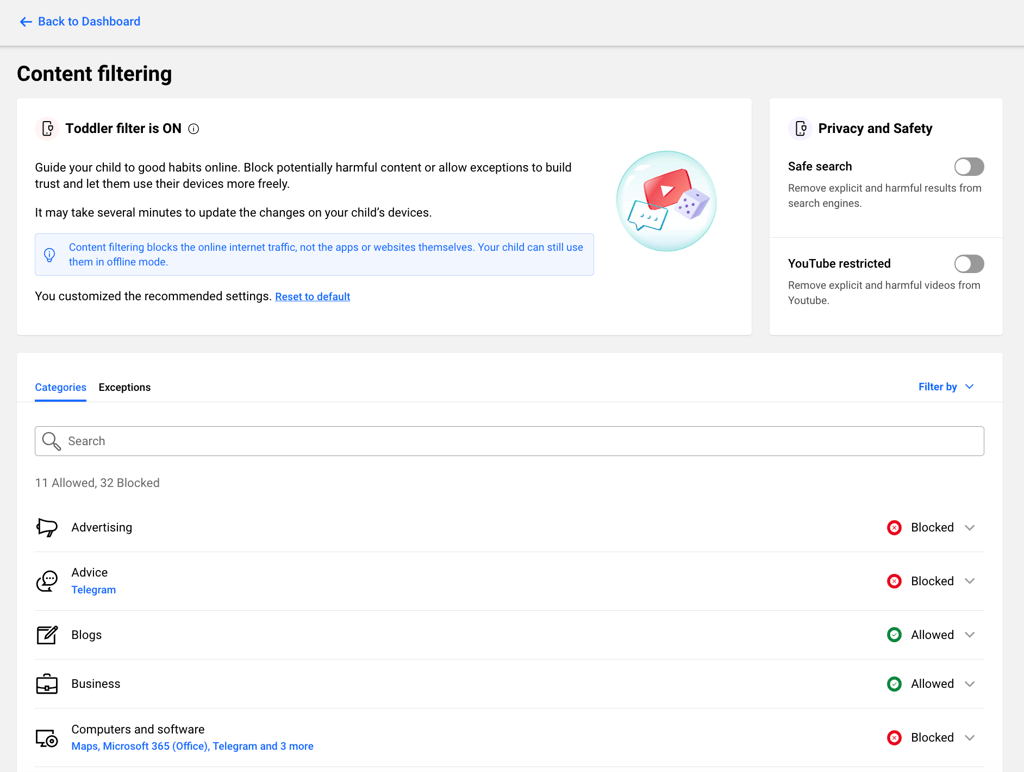Screen dimensions: 1024x772
Task: Click the YouTube restricted label
Action: coord(839,264)
